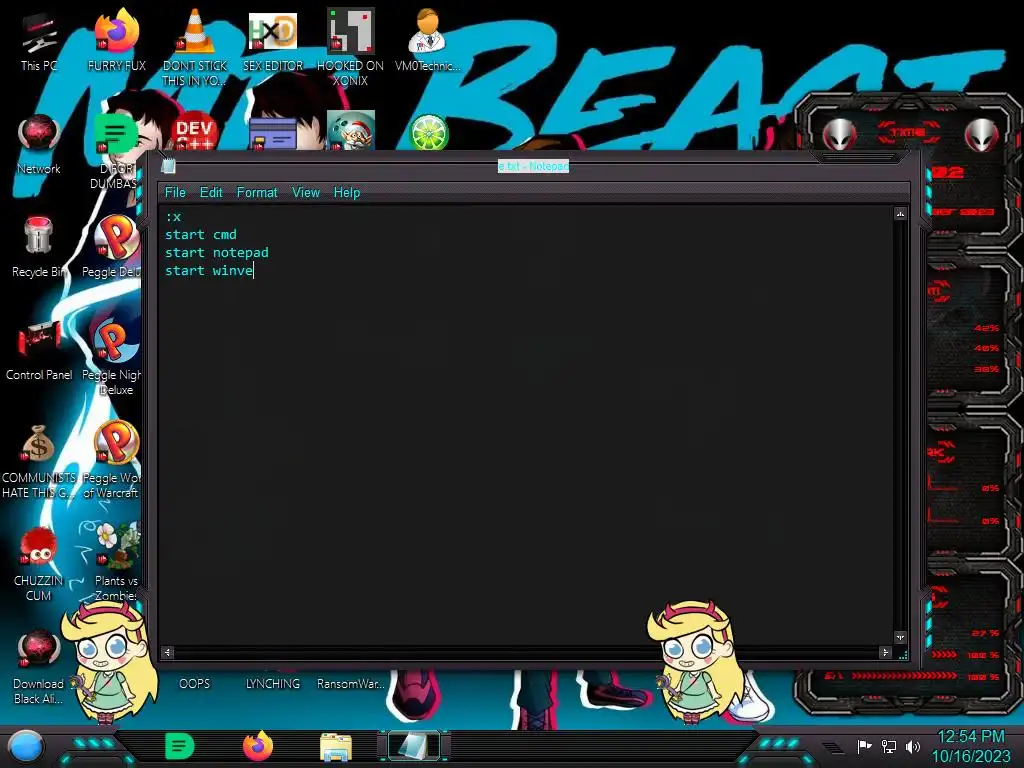The height and width of the screenshot is (768, 1024).
Task: Open the Edit menu in Notepad
Action: [211, 193]
